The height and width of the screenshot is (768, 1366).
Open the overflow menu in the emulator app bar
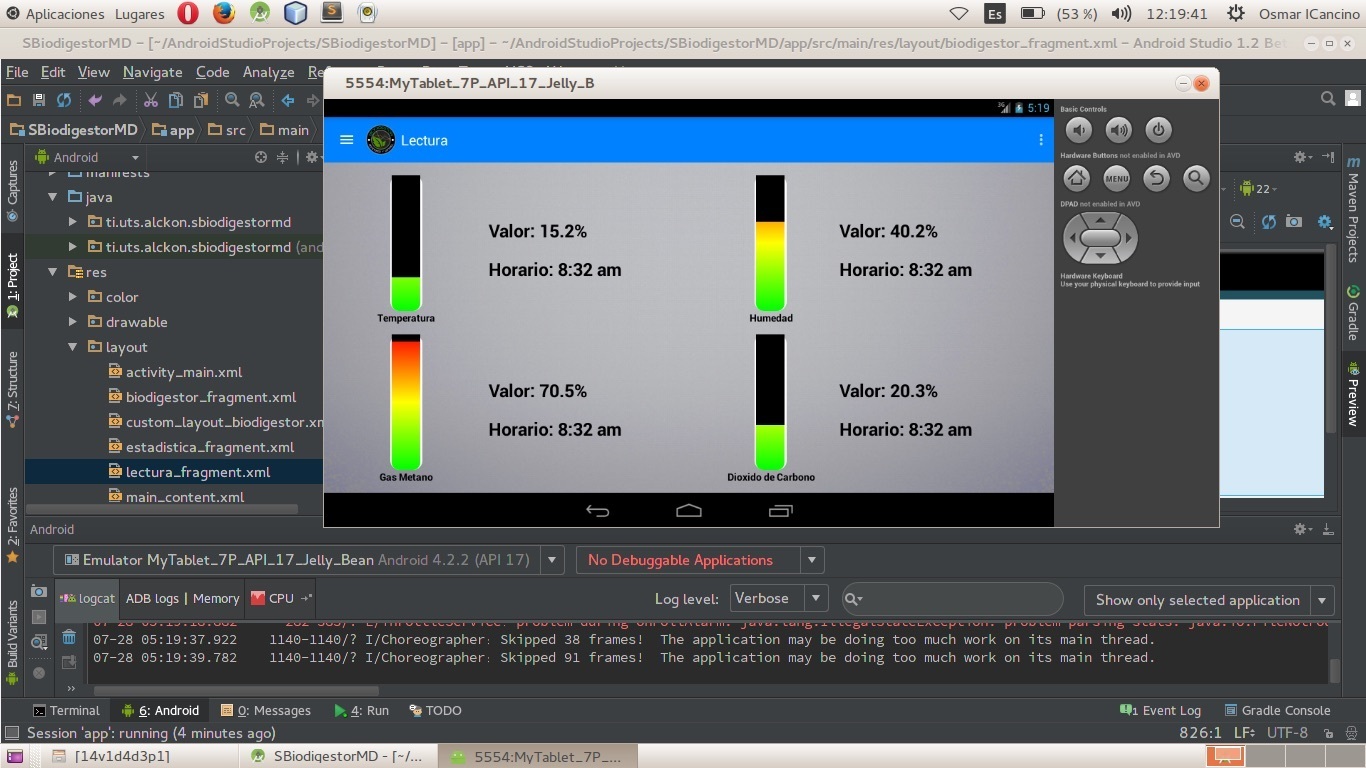pos(1041,140)
